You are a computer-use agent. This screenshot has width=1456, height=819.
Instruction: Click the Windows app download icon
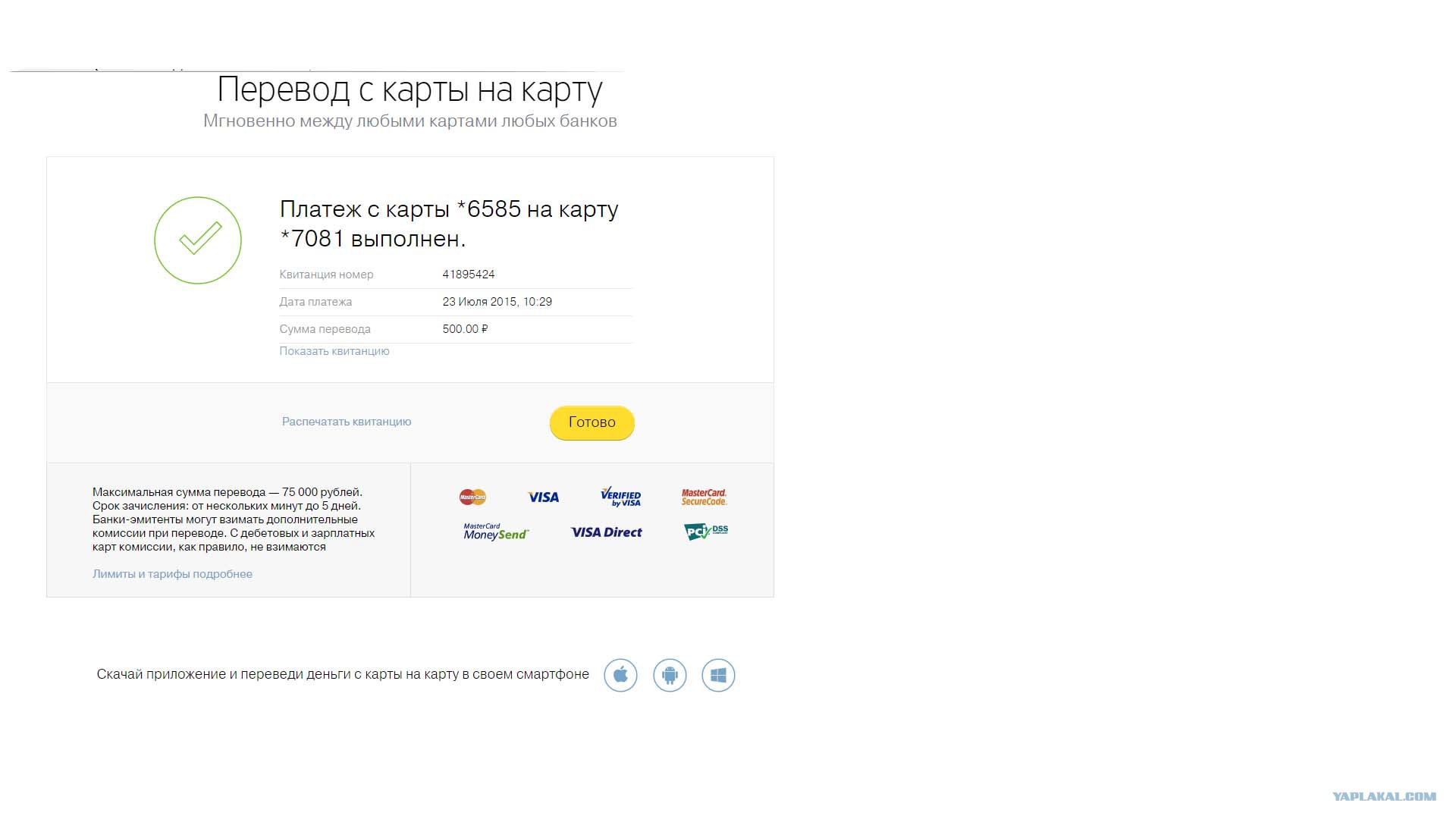coord(718,675)
